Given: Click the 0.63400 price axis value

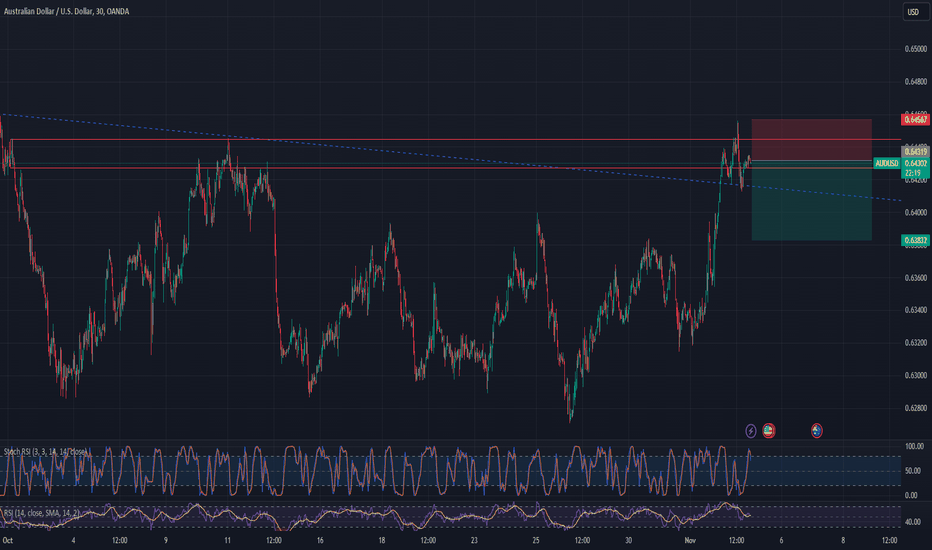Looking at the screenshot, I should (915, 310).
